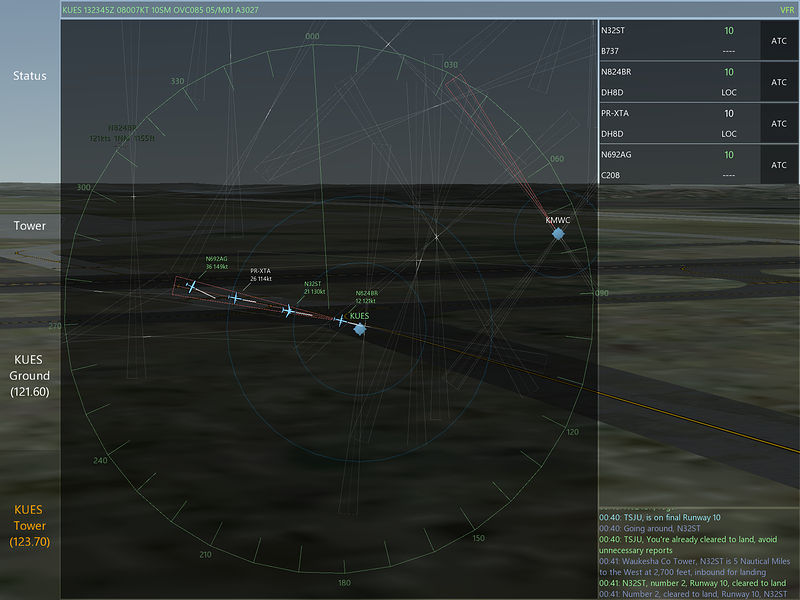The image size is (800, 600).
Task: Click the N32ST radar data label
Action: tap(314, 288)
